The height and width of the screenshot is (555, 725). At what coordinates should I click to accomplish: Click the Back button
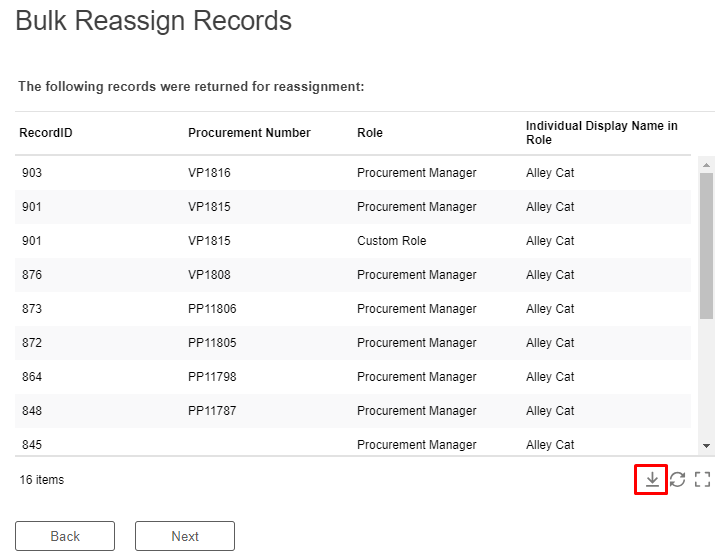tap(65, 536)
